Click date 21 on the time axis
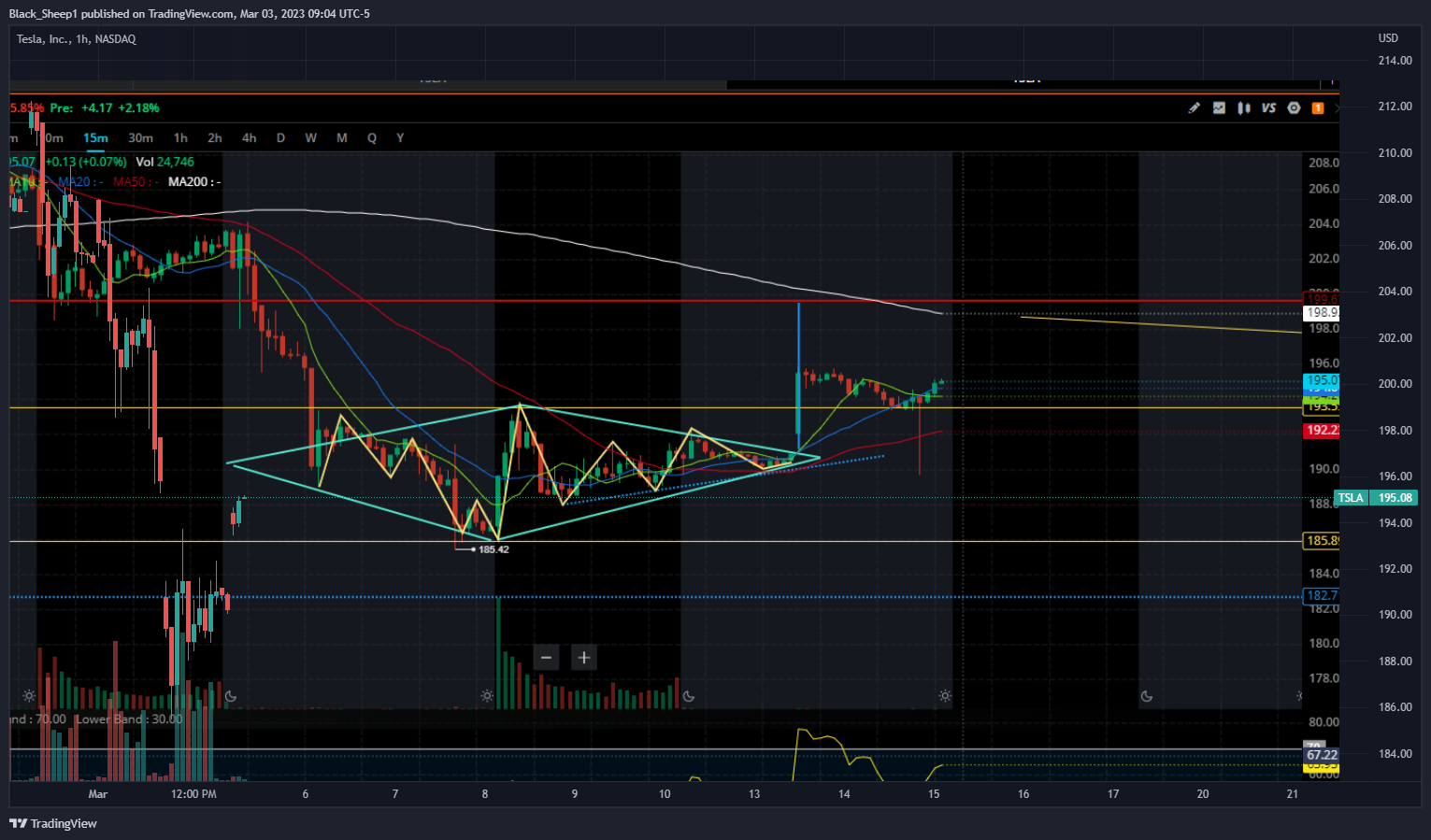The height and width of the screenshot is (840, 1431). tap(1293, 794)
